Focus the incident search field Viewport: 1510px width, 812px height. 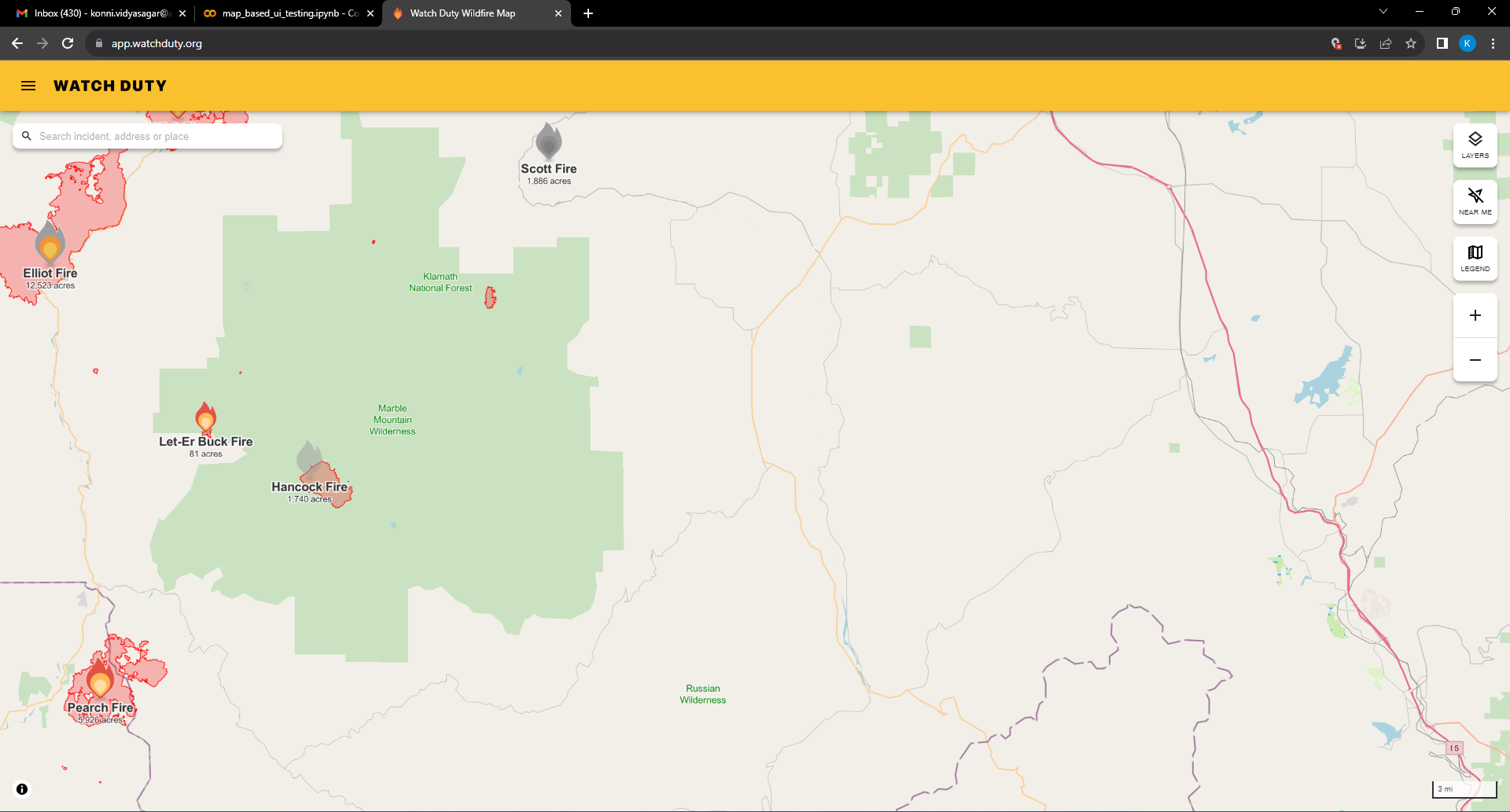[x=156, y=136]
